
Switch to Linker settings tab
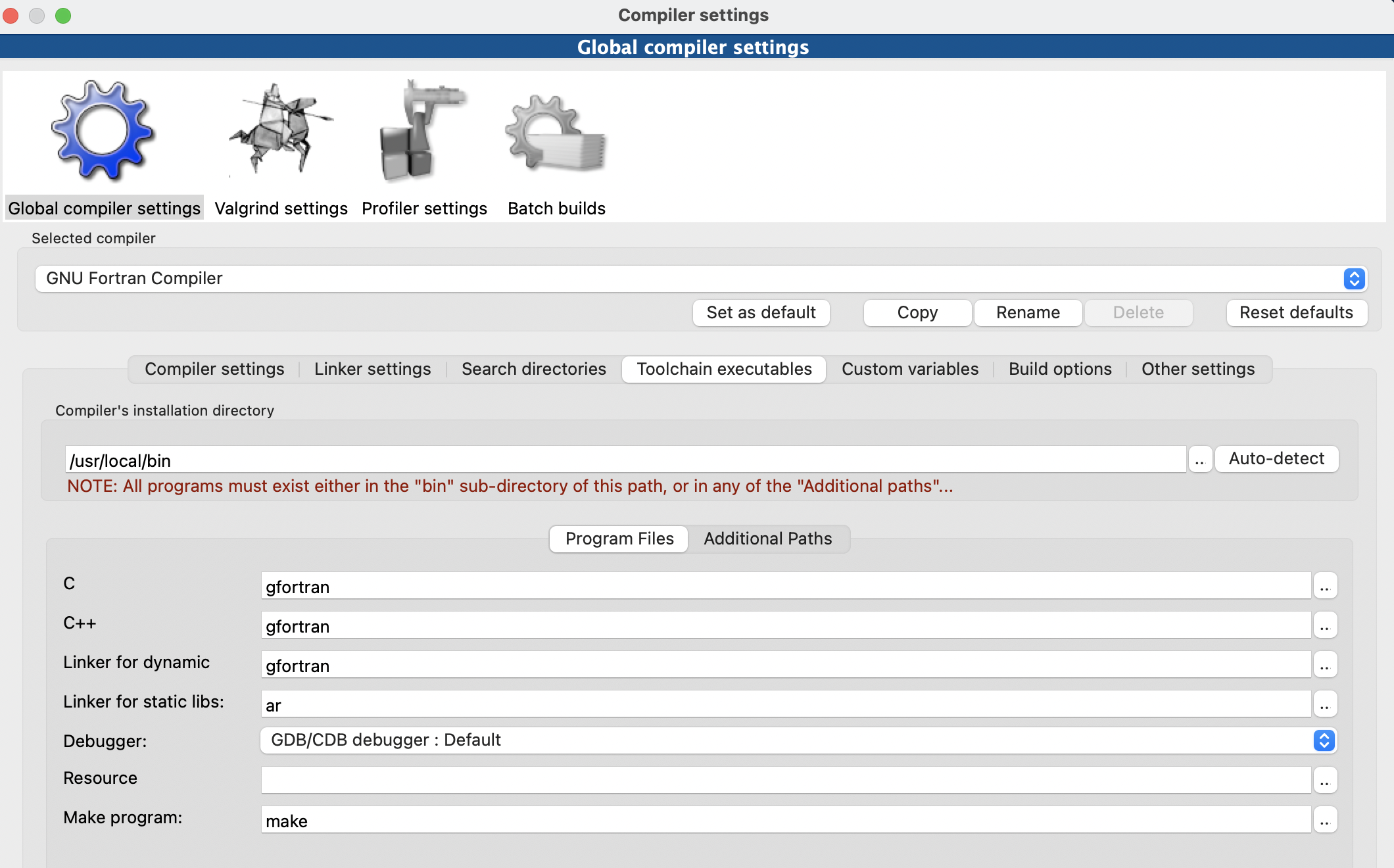pyautogui.click(x=372, y=369)
